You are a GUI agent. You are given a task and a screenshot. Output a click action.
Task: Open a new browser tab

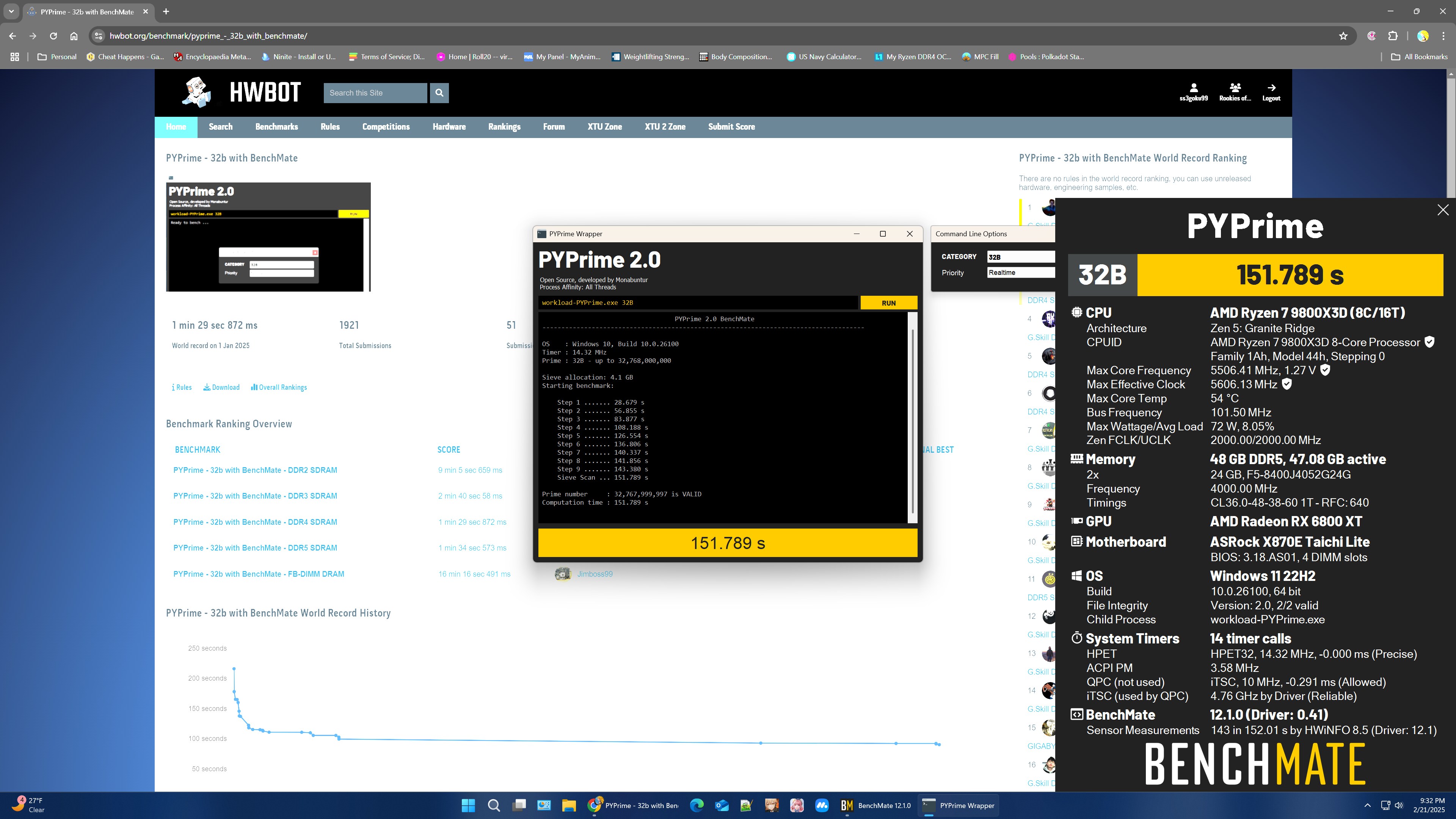pos(166,11)
